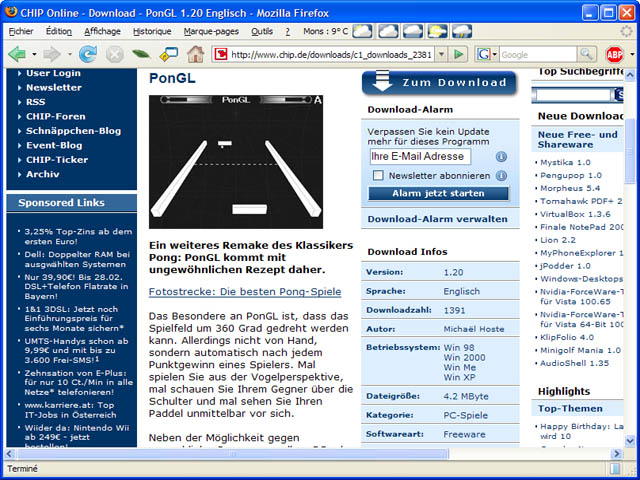This screenshot has height=480, width=640.
Task: Click the URL address bar field
Action: 331,54
